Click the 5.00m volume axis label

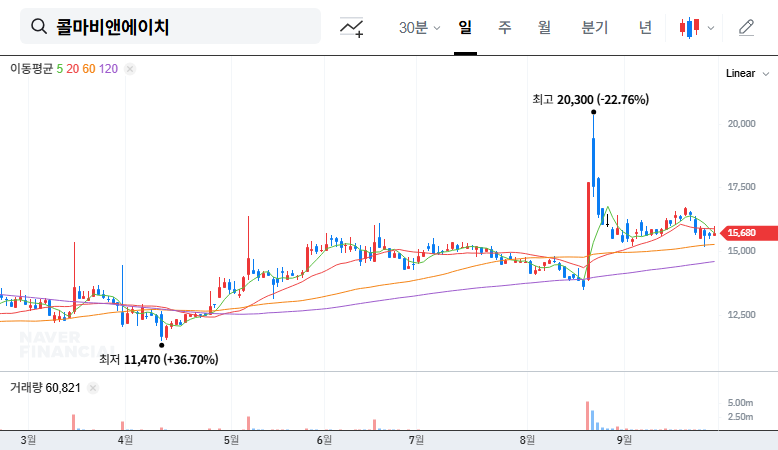740,402
